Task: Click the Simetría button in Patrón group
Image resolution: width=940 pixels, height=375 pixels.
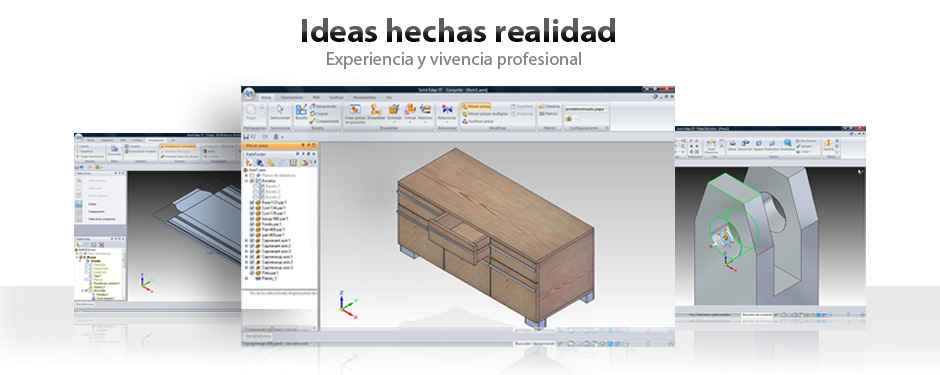Action: point(549,106)
